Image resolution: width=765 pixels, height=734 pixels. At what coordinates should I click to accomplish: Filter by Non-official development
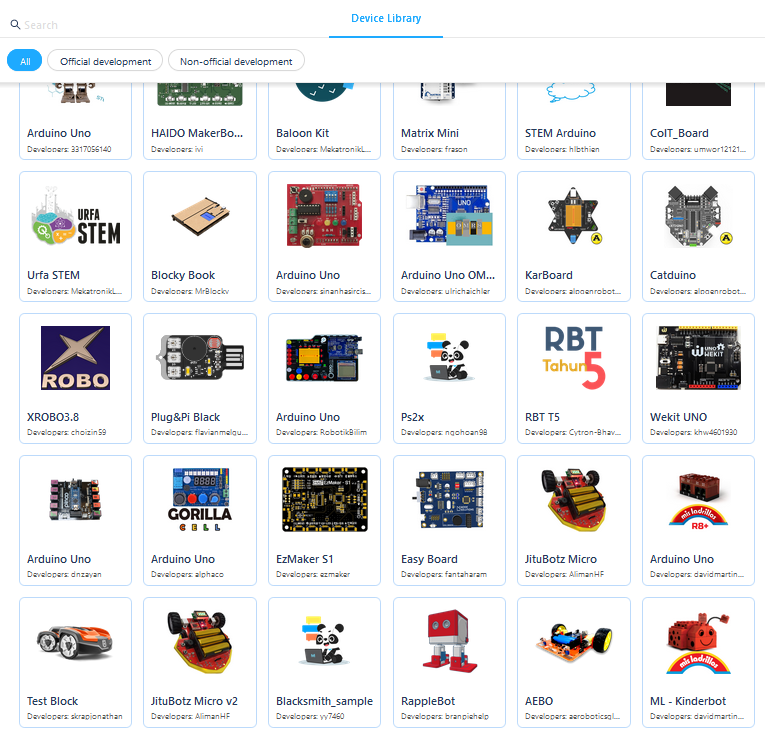pos(236,61)
